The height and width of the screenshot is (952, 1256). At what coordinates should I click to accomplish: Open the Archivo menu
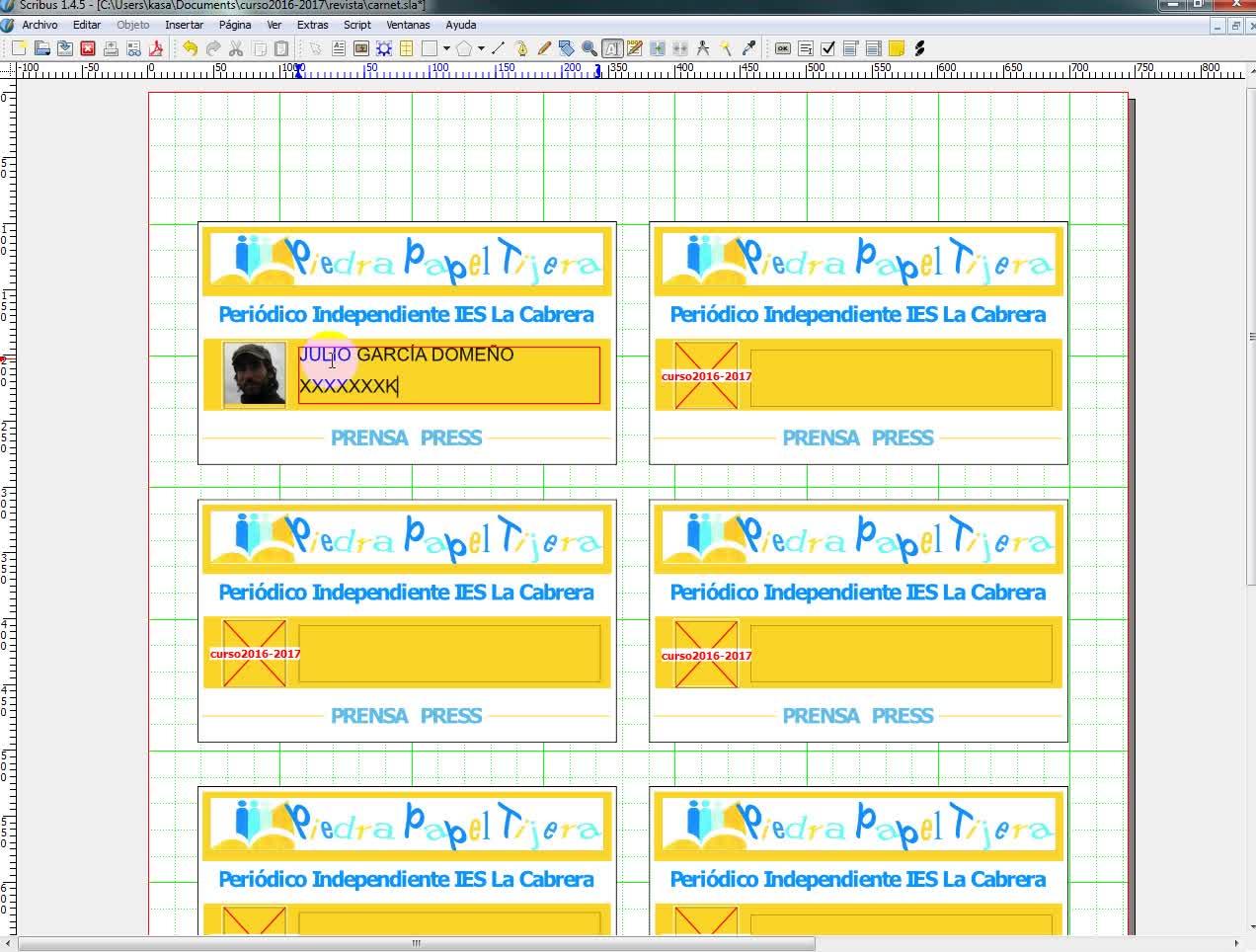tap(39, 25)
